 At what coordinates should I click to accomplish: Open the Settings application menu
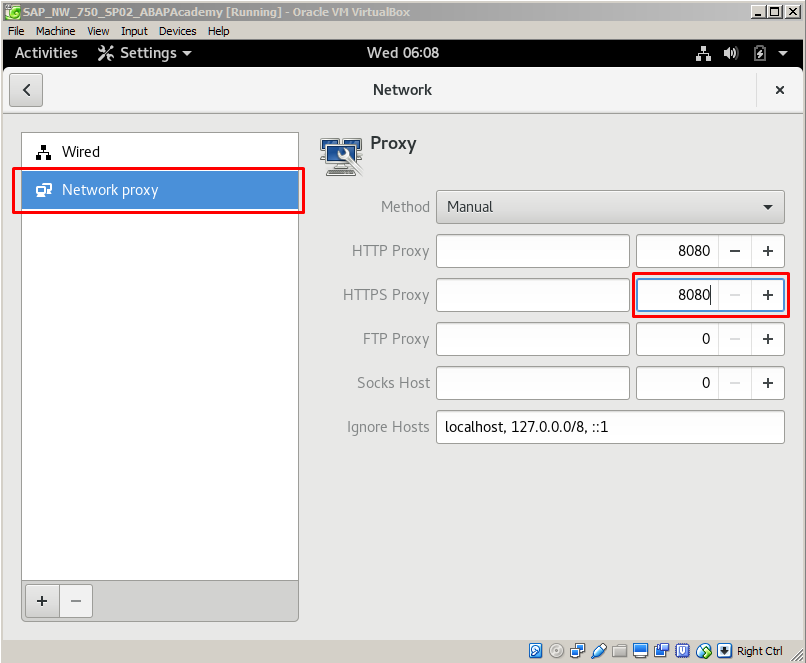coord(145,53)
